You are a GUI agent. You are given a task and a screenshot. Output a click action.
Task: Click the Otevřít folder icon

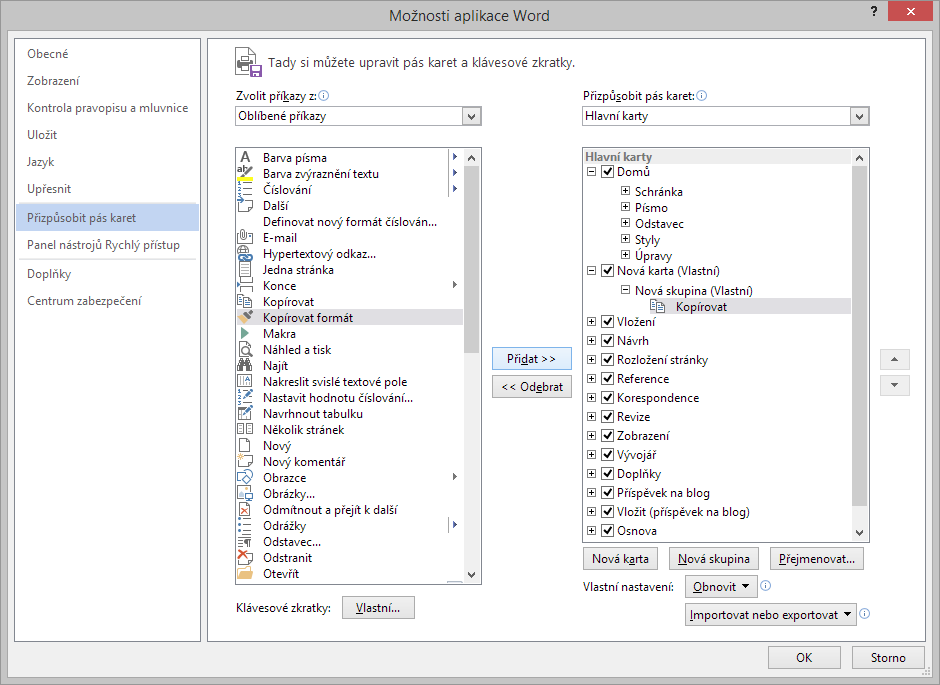tap(245, 574)
